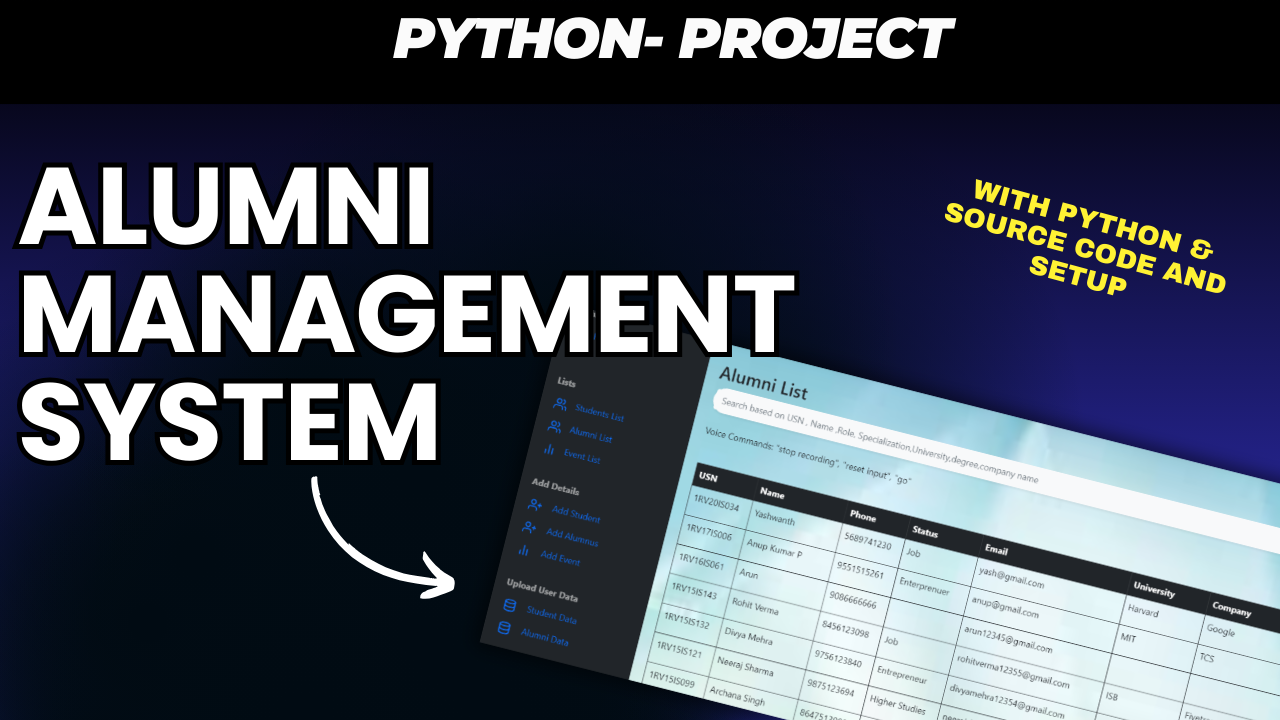Click email yash@gmail.com
1280x720 pixels.
pos(1012,578)
